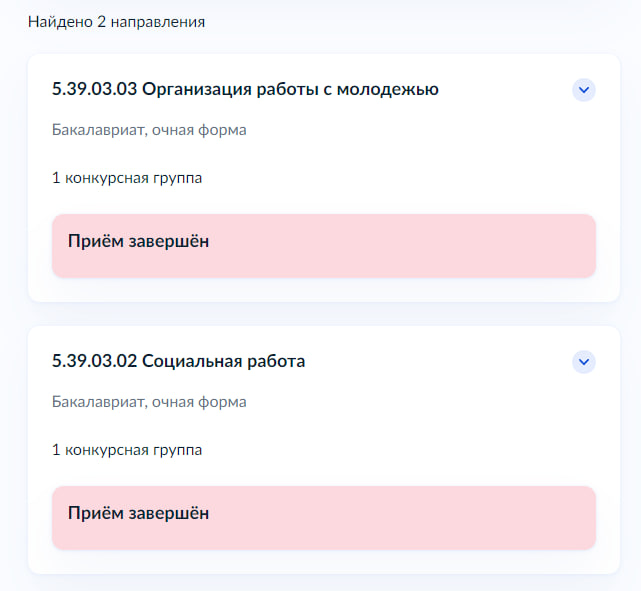Expand the Социальная работа chevron
The image size is (641, 591).
[584, 362]
